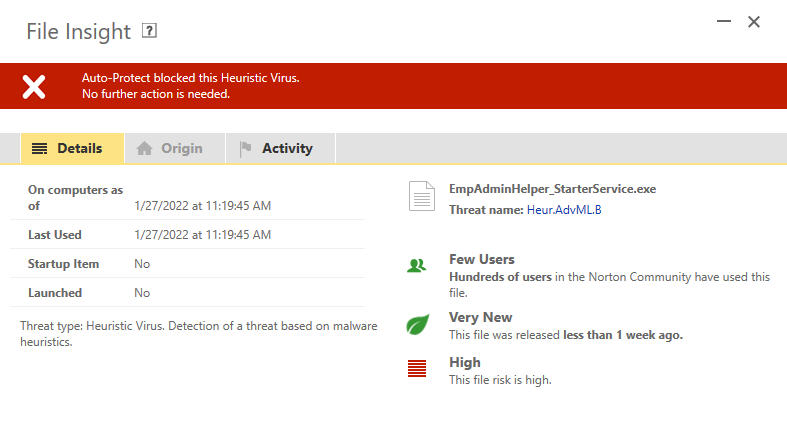787x443 pixels.
Task: Close the File Insight window
Action: click(x=754, y=22)
